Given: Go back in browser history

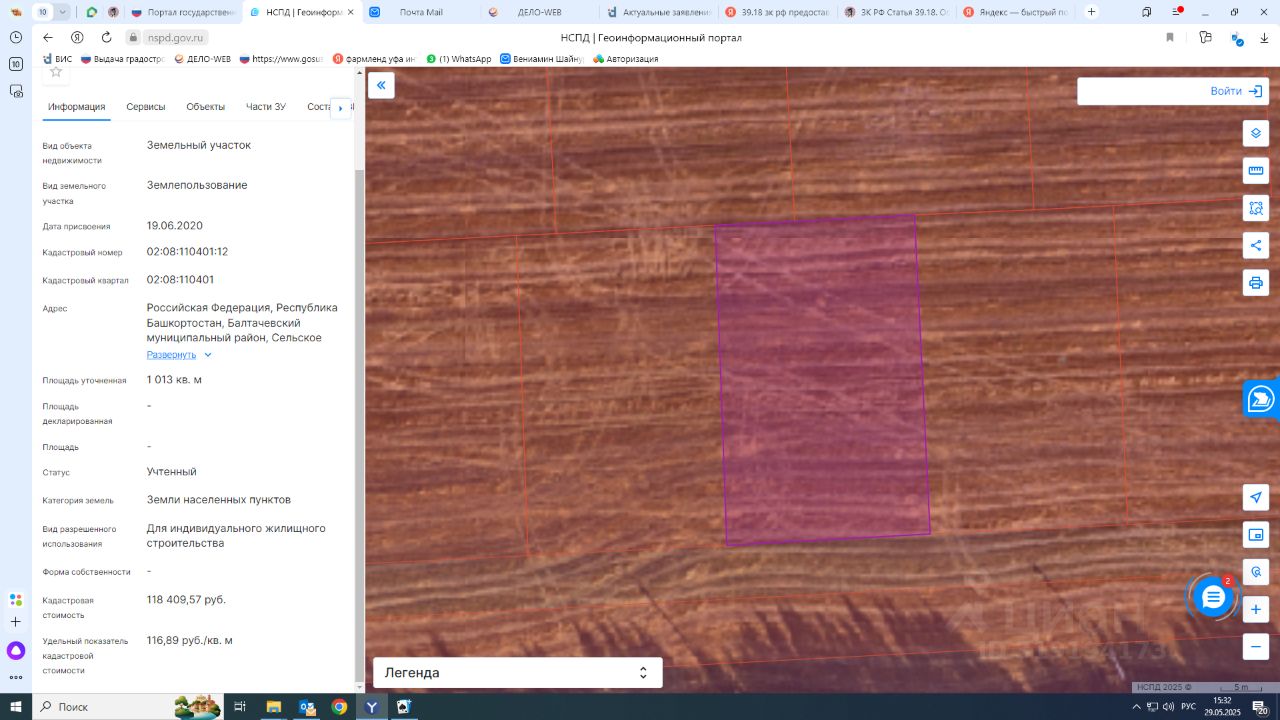Looking at the screenshot, I should tap(47, 37).
